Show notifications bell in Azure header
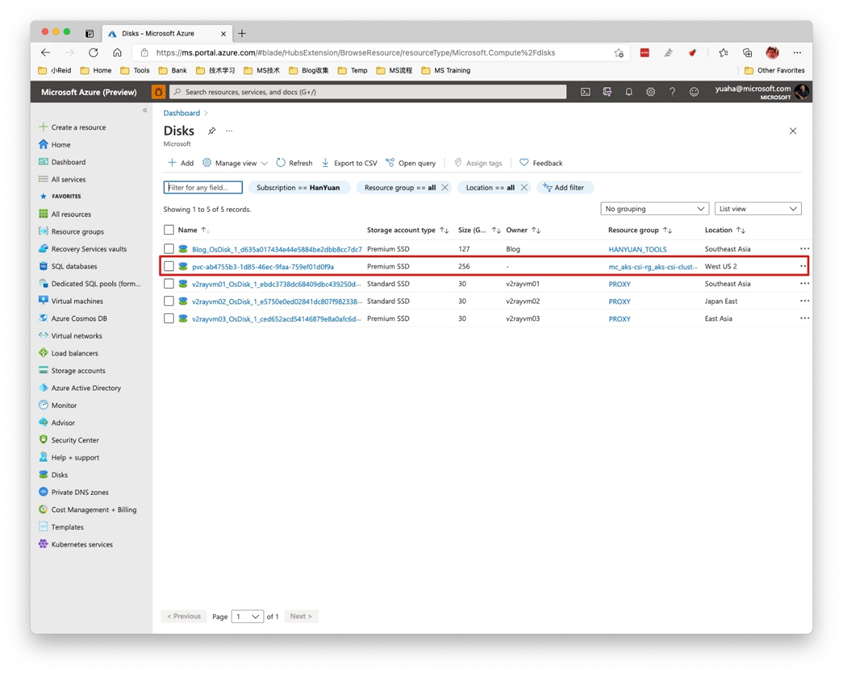Image resolution: width=843 pixels, height=674 pixels. pyautogui.click(x=628, y=92)
